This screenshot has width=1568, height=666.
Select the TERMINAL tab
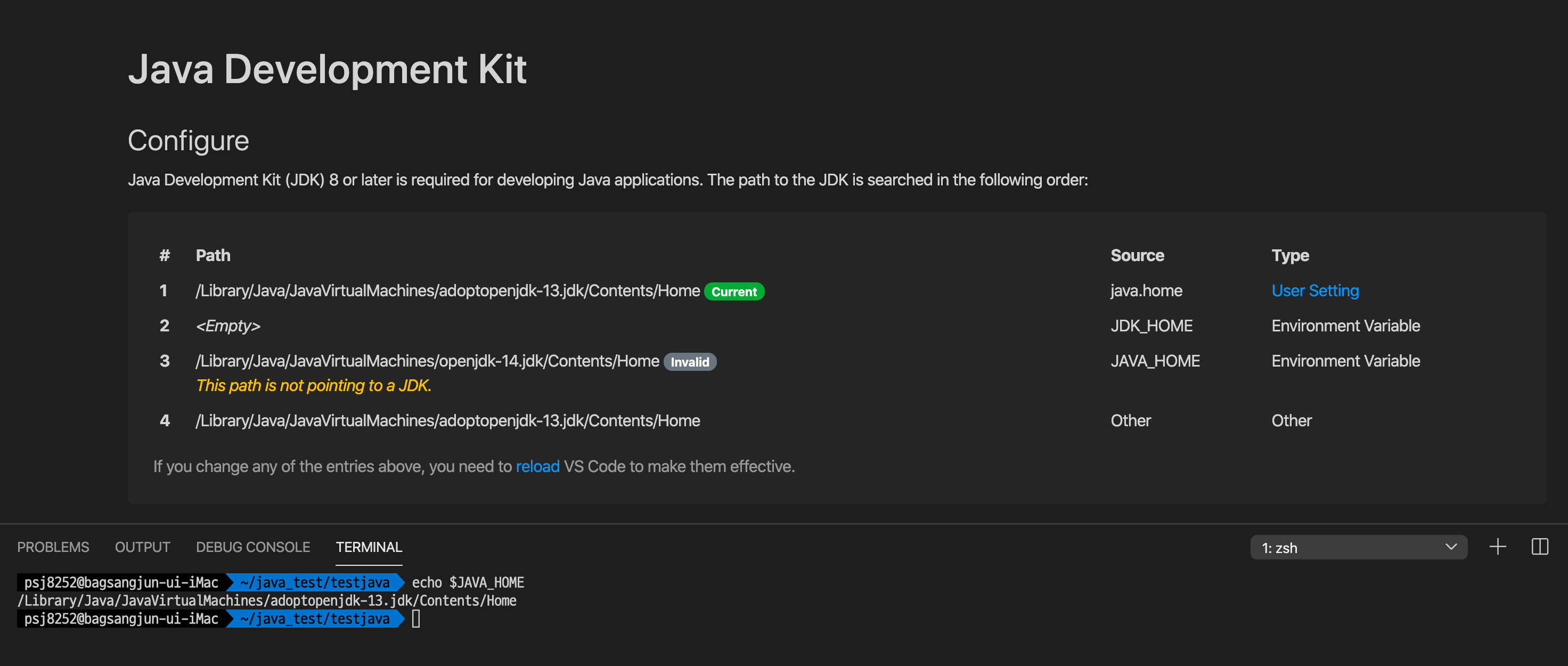[369, 547]
